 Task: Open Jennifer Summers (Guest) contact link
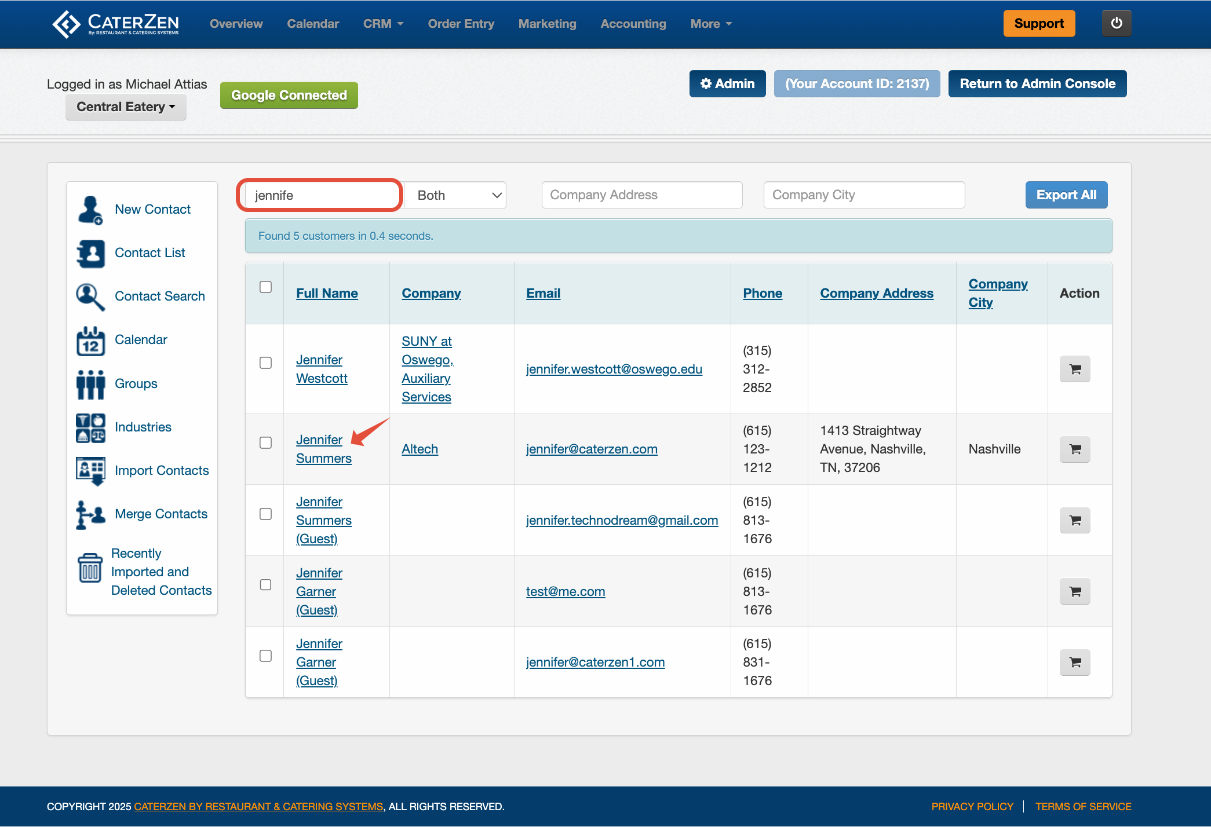[x=324, y=520]
